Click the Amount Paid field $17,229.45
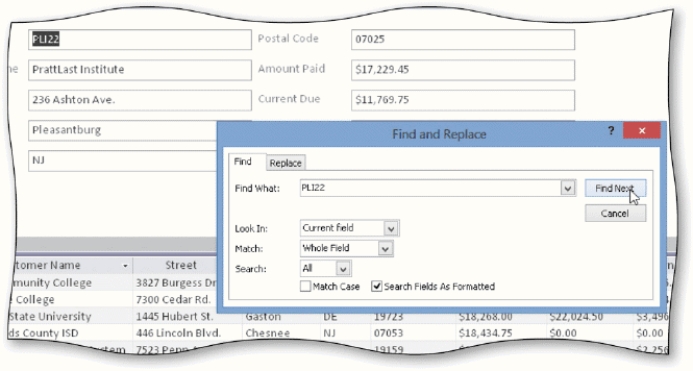 (463, 70)
